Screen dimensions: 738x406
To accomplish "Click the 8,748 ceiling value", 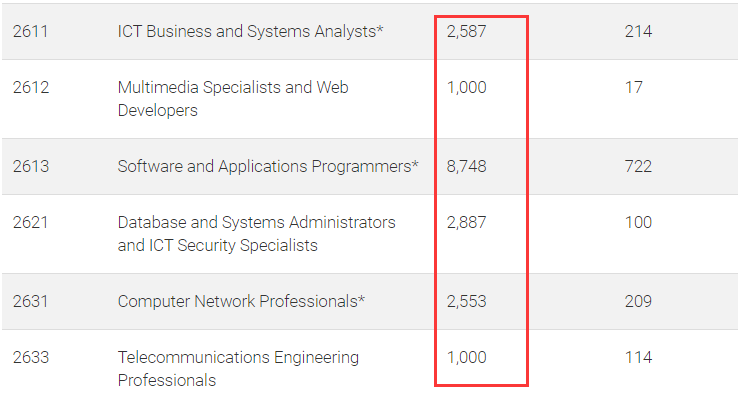I will coord(466,167).
